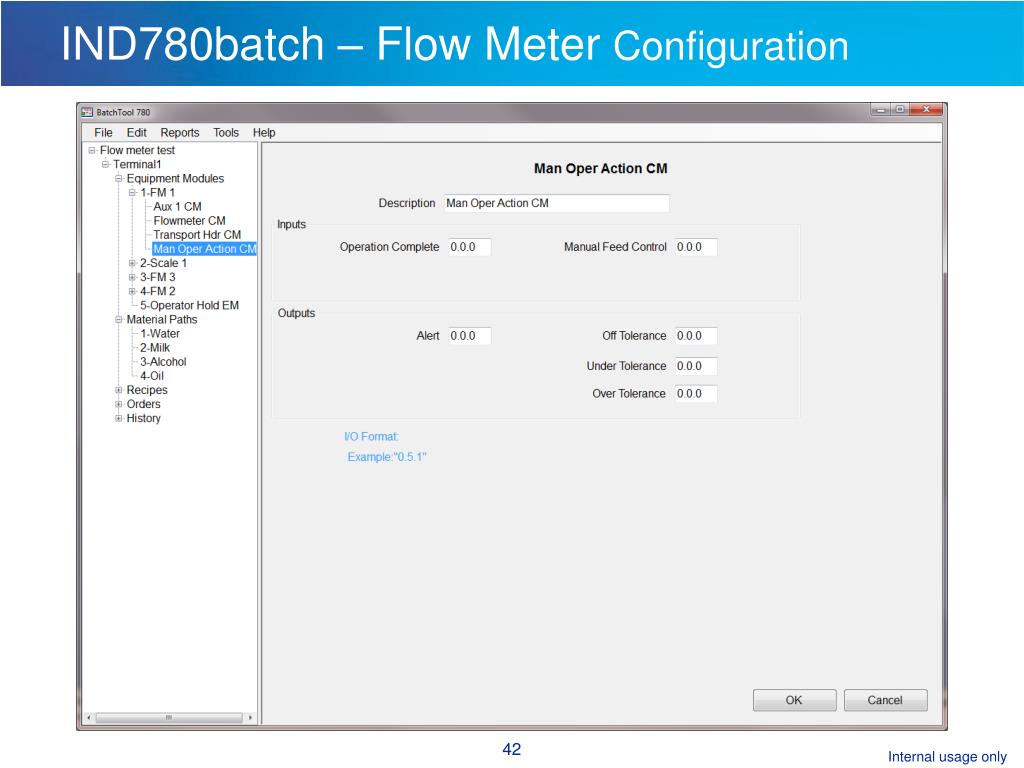Select the 3-Alcohol material path
The height and width of the screenshot is (768, 1024).
tap(163, 362)
